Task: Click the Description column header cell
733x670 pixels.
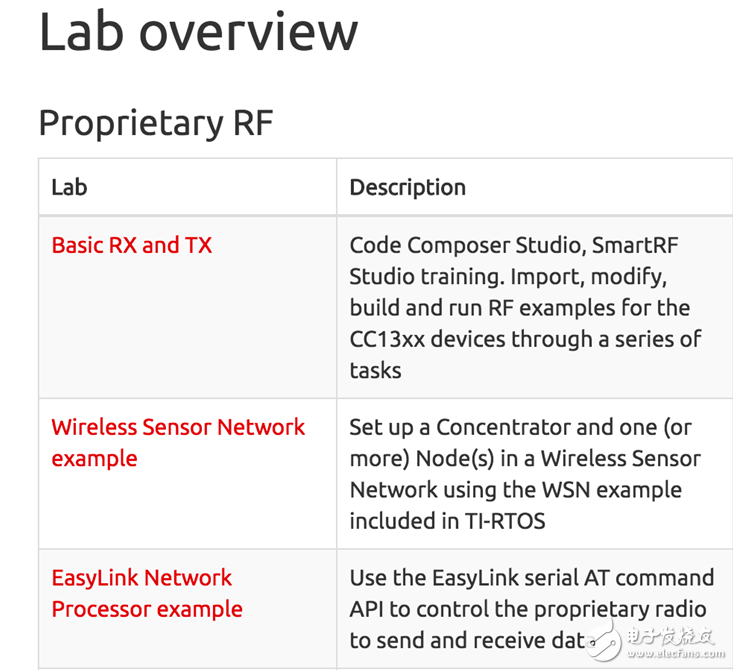Action: pyautogui.click(x=407, y=187)
